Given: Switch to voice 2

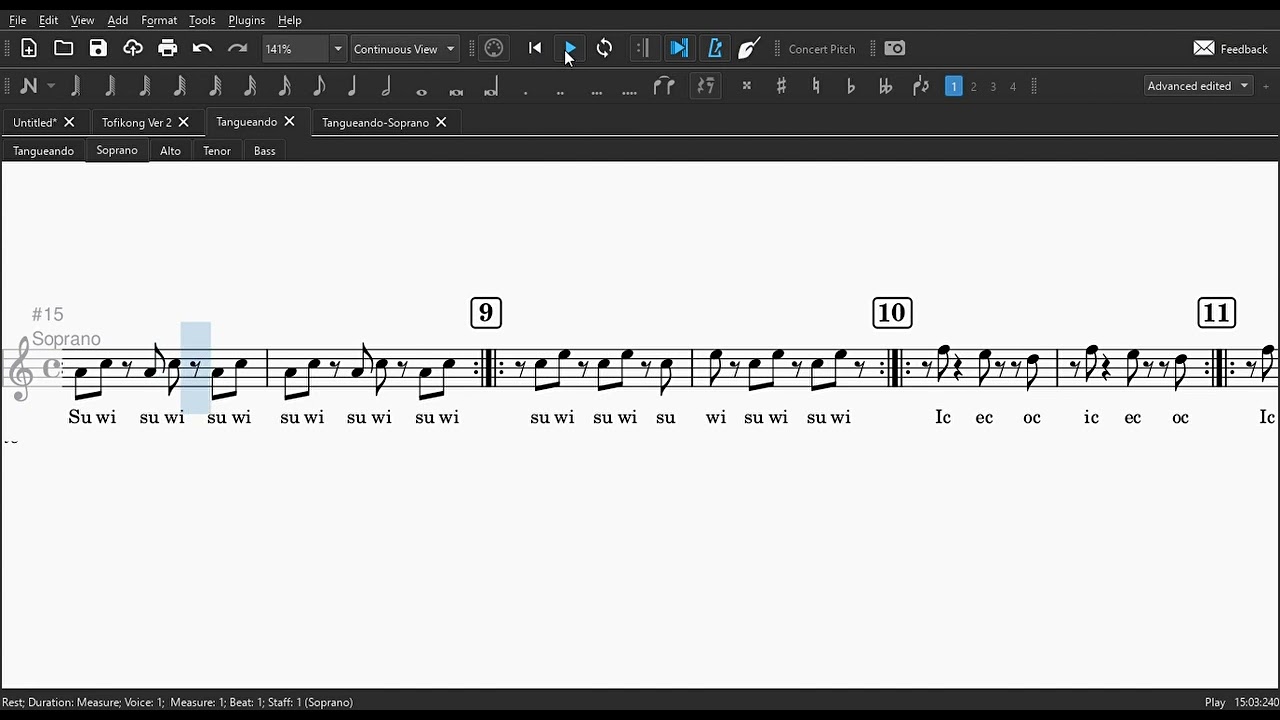Looking at the screenshot, I should click(973, 86).
